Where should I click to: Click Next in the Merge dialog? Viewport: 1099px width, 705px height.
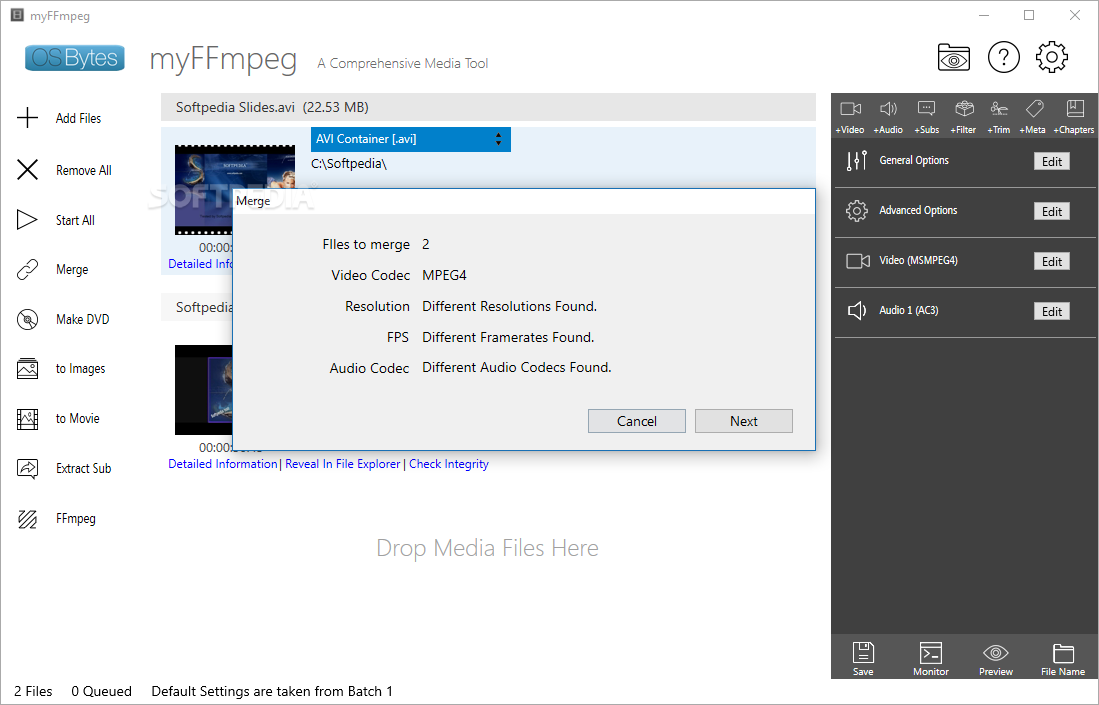pos(744,421)
